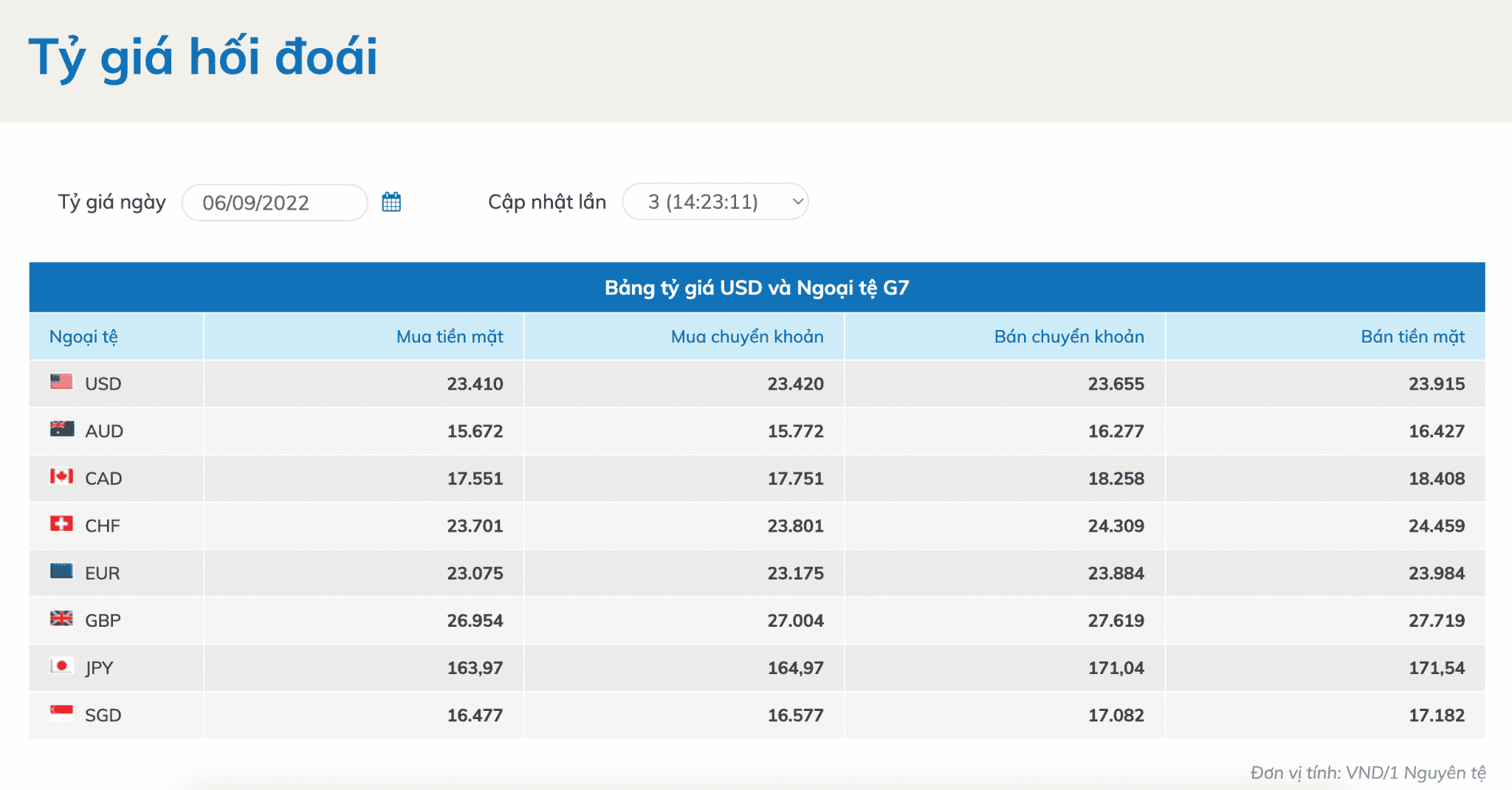
Task: Click CHF transfer sell value 24.309
Action: (1116, 526)
